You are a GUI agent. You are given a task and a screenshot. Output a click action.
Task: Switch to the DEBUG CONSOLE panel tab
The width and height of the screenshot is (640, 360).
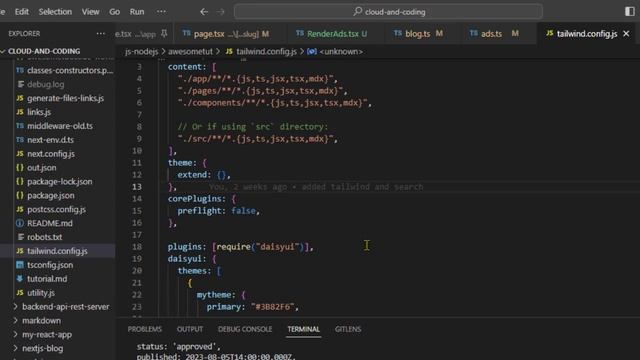point(245,329)
